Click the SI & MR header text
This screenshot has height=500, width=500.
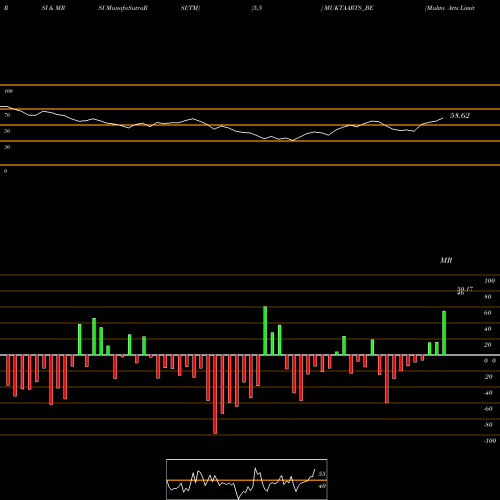click(53, 8)
